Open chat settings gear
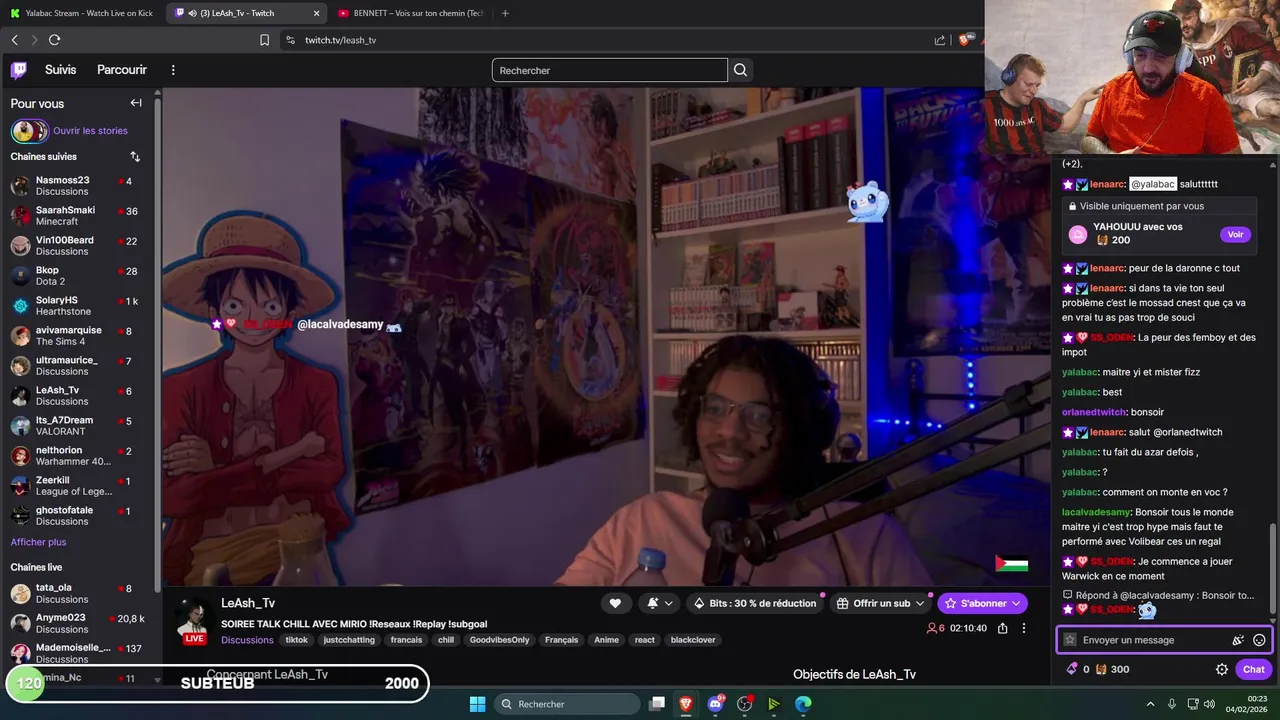The image size is (1280, 720). [1221, 670]
